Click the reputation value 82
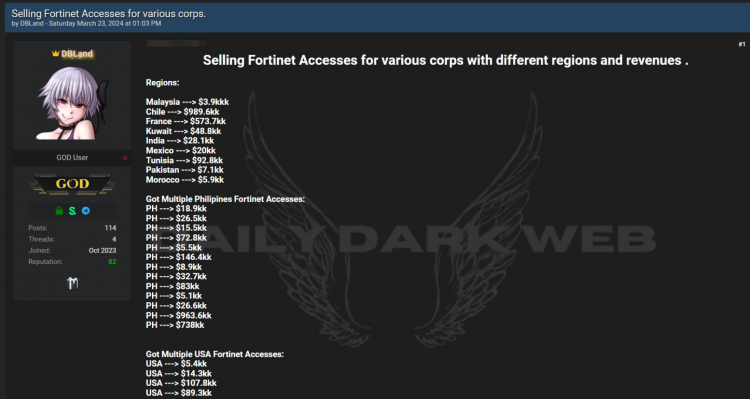Viewport: 750px width, 399px height. coord(112,262)
